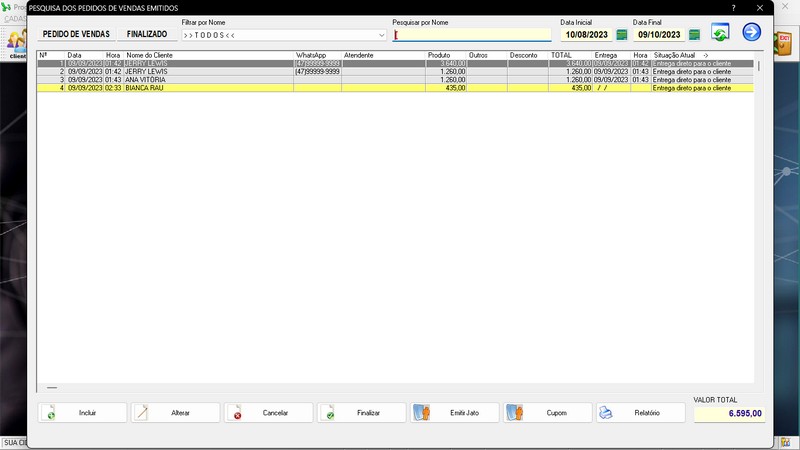The width and height of the screenshot is (800, 450).
Task: Select order number 1 JERRY LEWIS row
Action: tap(395, 63)
